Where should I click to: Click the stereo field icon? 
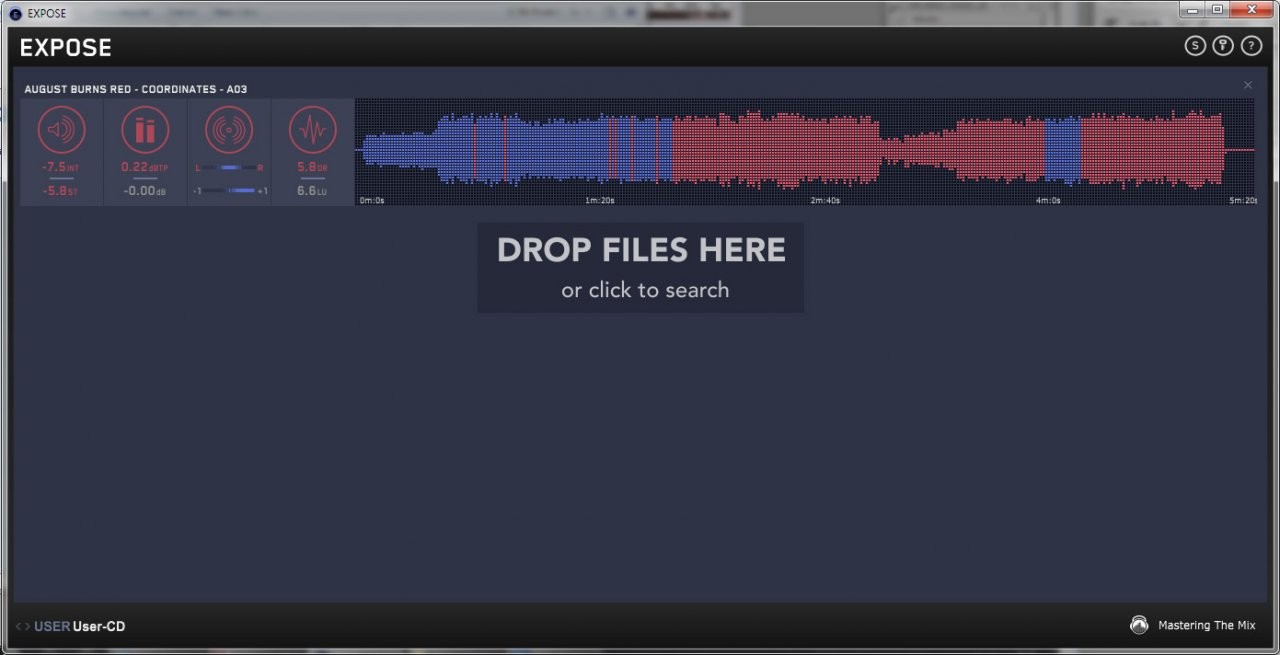point(229,130)
